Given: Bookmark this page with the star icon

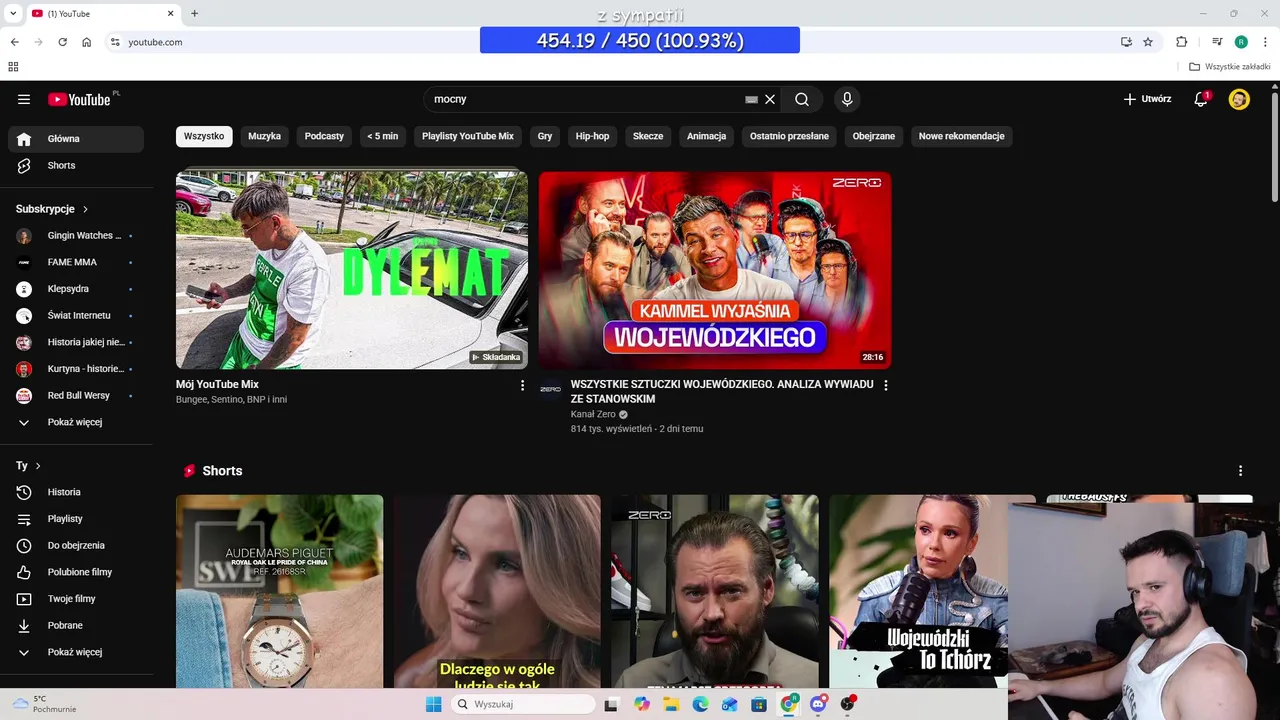Looking at the screenshot, I should point(1148,42).
